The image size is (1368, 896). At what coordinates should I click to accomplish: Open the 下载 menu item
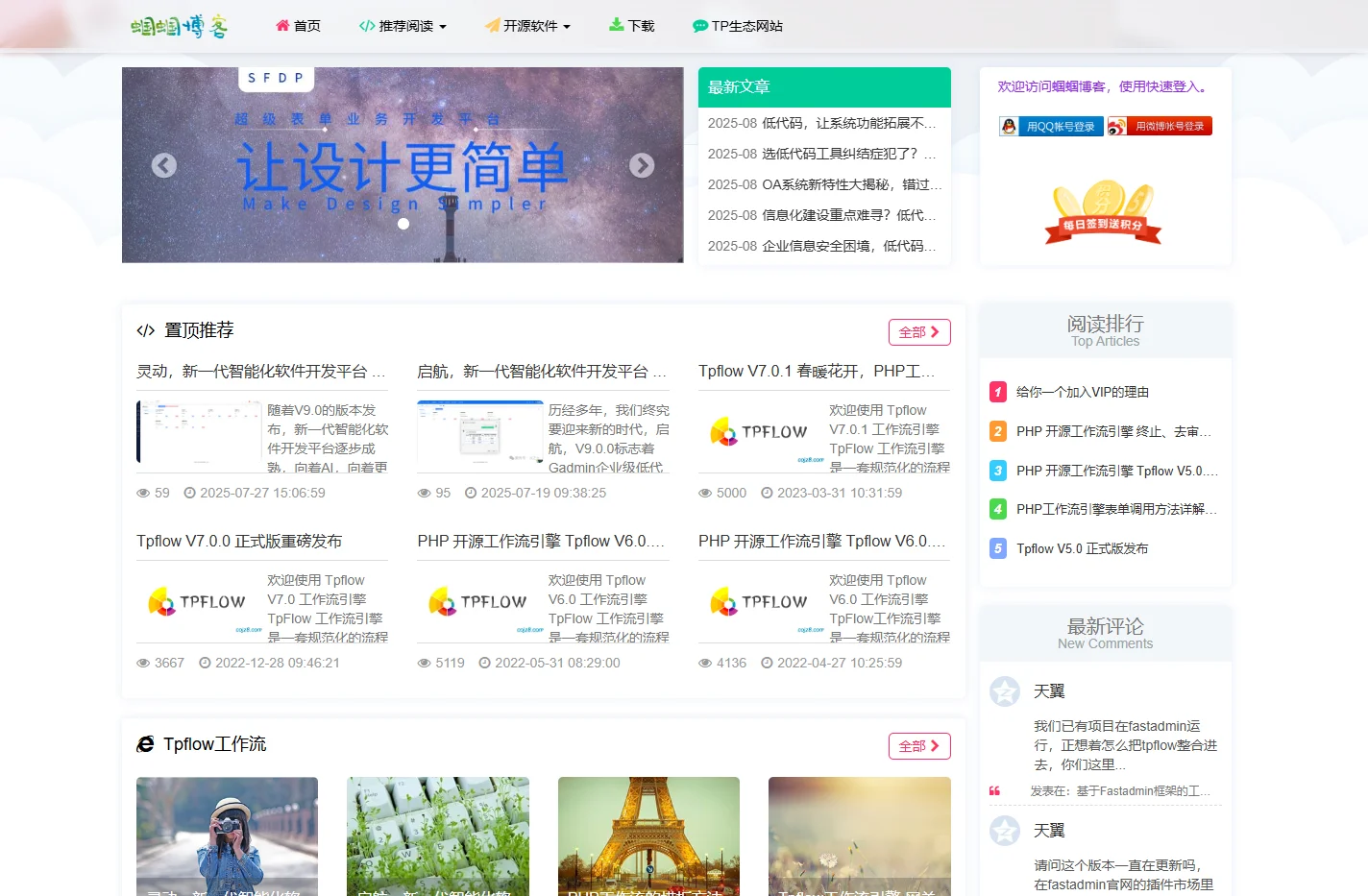(631, 26)
